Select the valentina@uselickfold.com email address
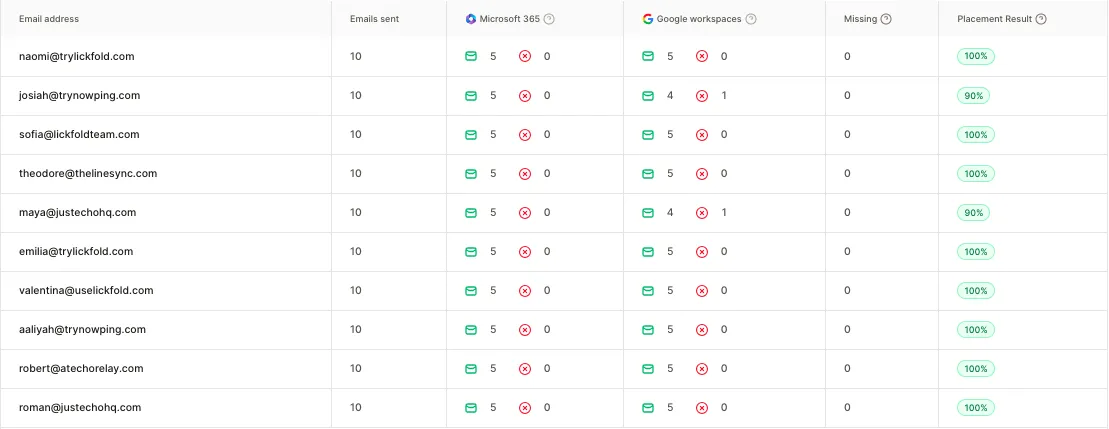This screenshot has width=1109, height=429. click(86, 291)
